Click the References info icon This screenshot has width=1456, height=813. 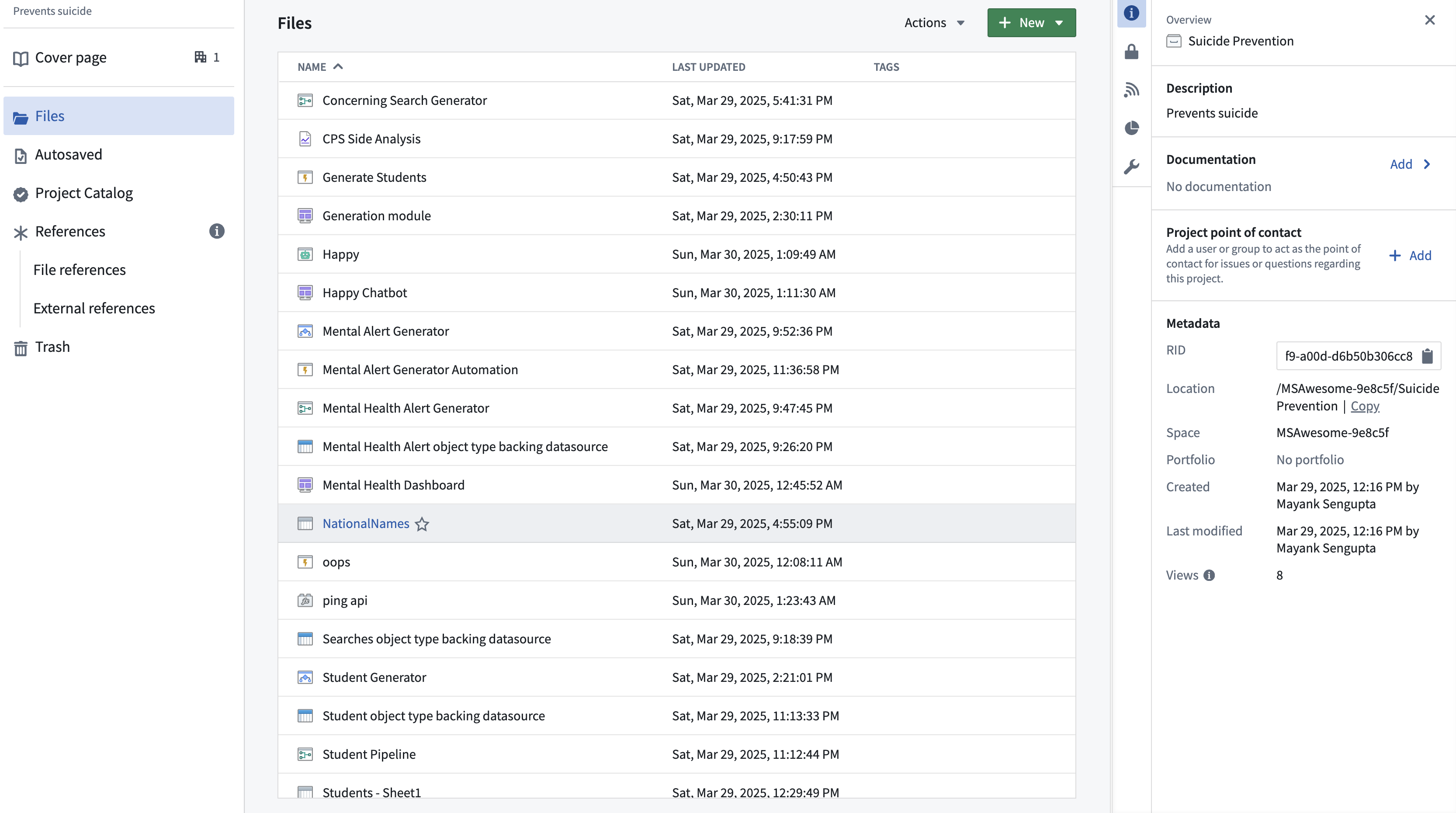[216, 231]
